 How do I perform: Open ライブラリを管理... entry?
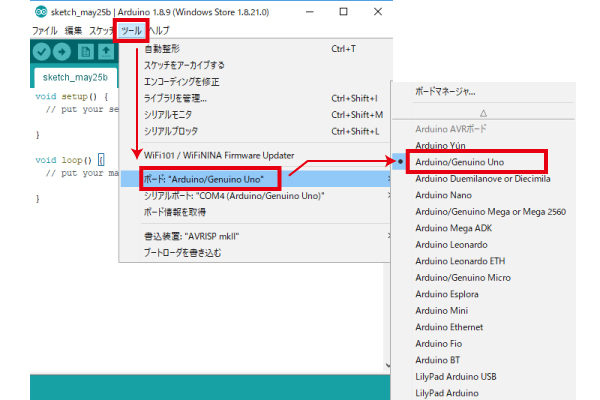[x=256, y=98]
